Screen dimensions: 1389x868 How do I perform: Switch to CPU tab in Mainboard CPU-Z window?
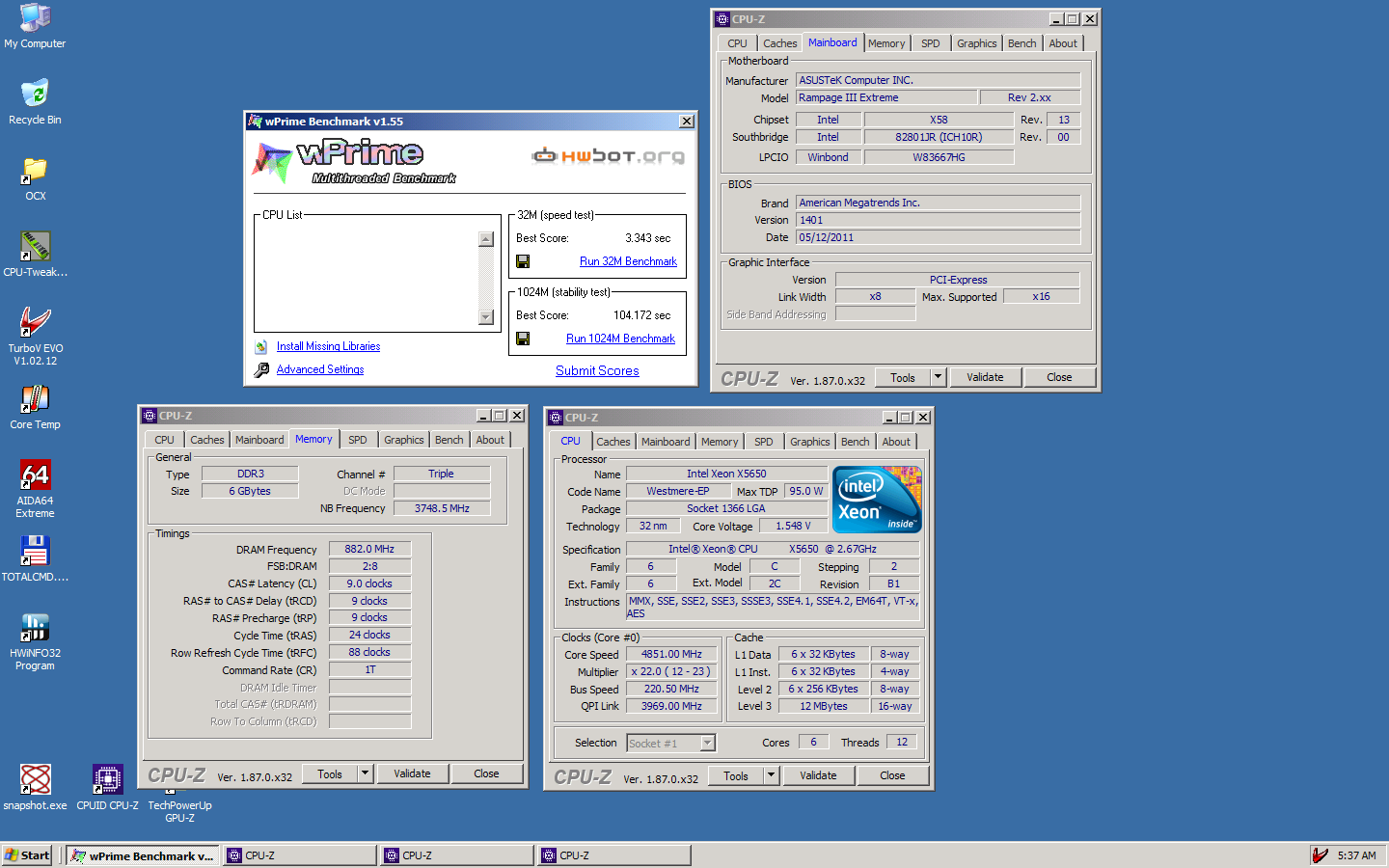point(737,43)
